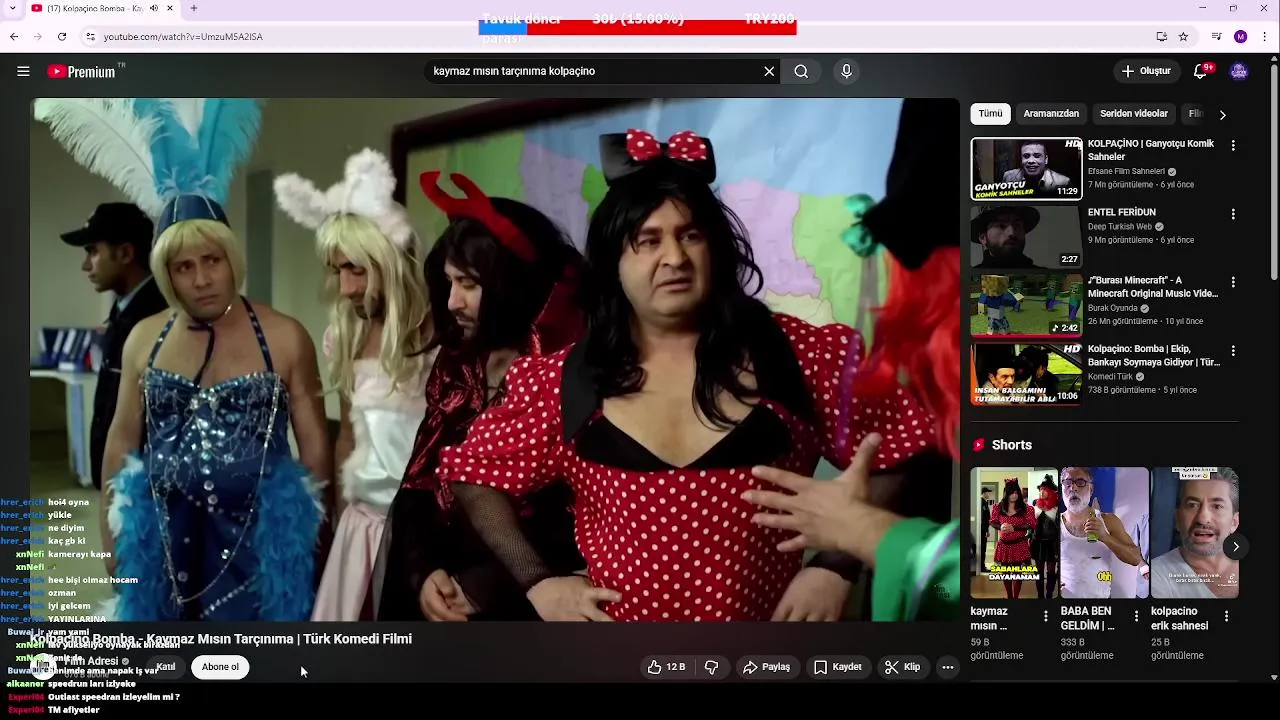Open Chrome three-dot menu

[x=1265, y=36]
